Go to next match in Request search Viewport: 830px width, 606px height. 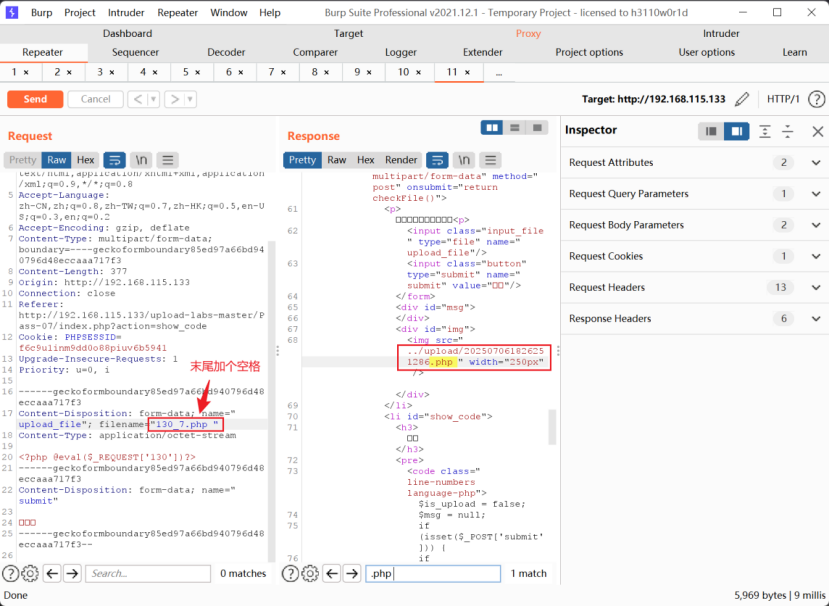point(73,573)
